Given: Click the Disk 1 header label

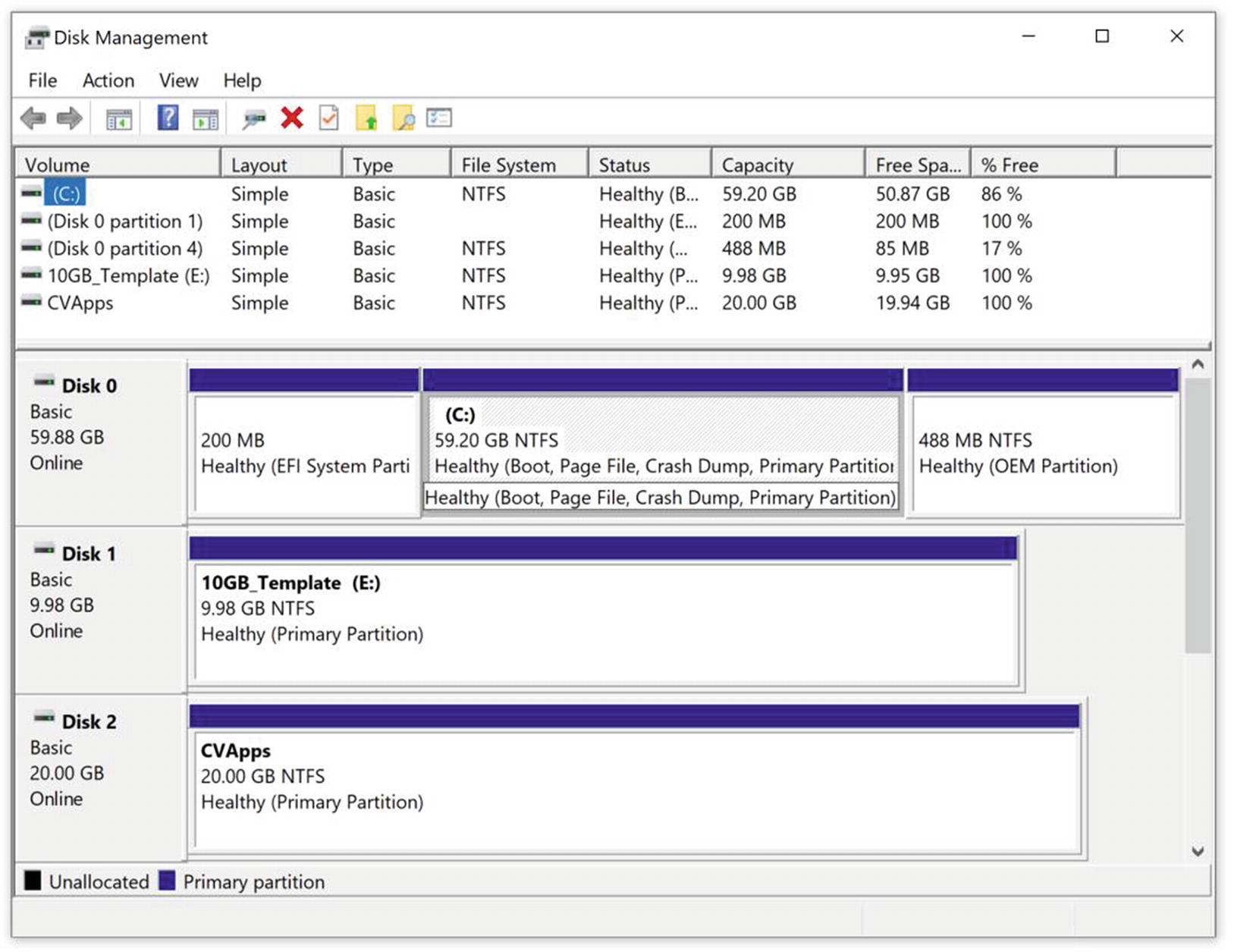Looking at the screenshot, I should (89, 554).
